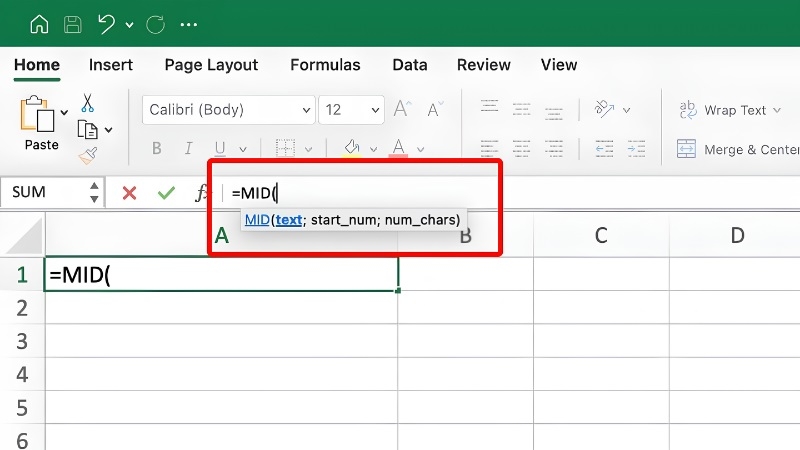Click the Wrap Text button
The height and width of the screenshot is (450, 800).
pos(723,110)
